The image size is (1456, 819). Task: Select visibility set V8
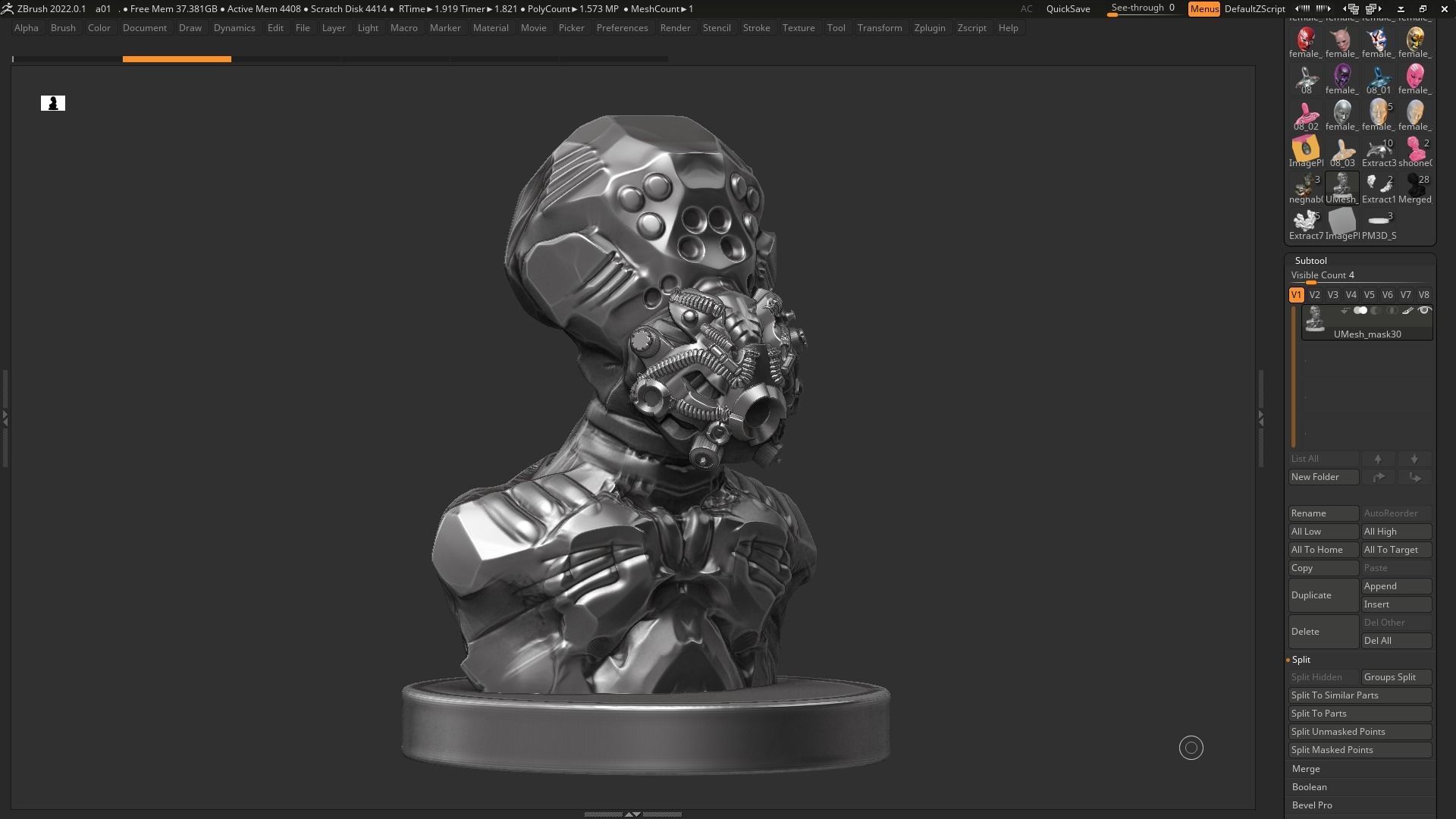coord(1423,295)
